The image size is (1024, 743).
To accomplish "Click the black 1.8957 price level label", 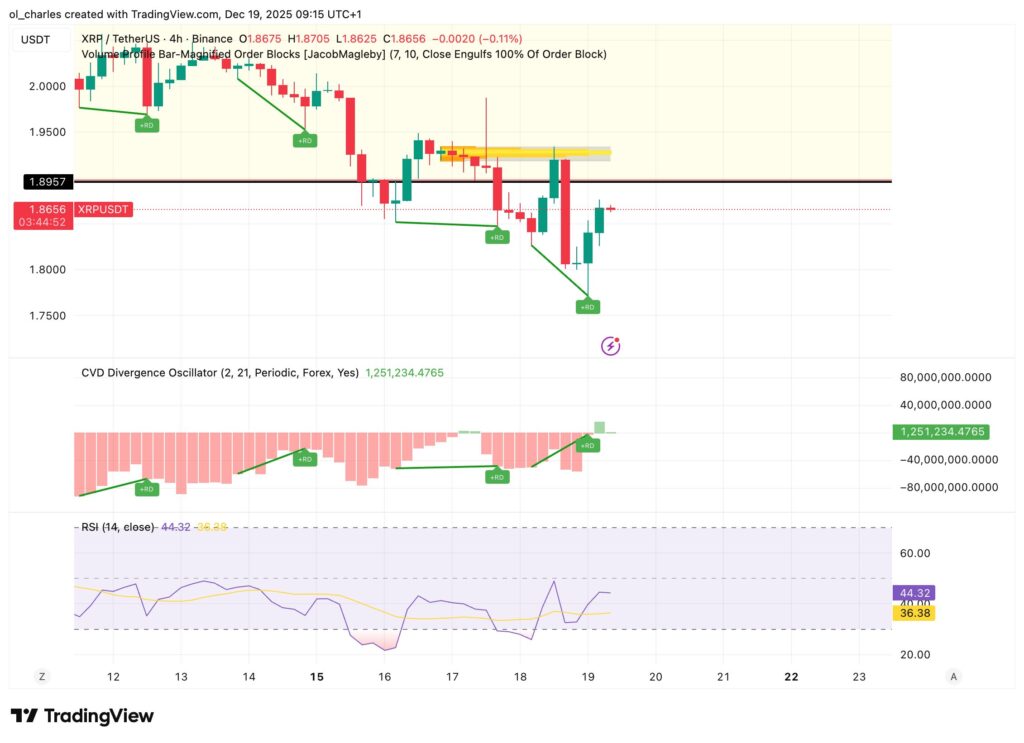I will tap(47, 182).
